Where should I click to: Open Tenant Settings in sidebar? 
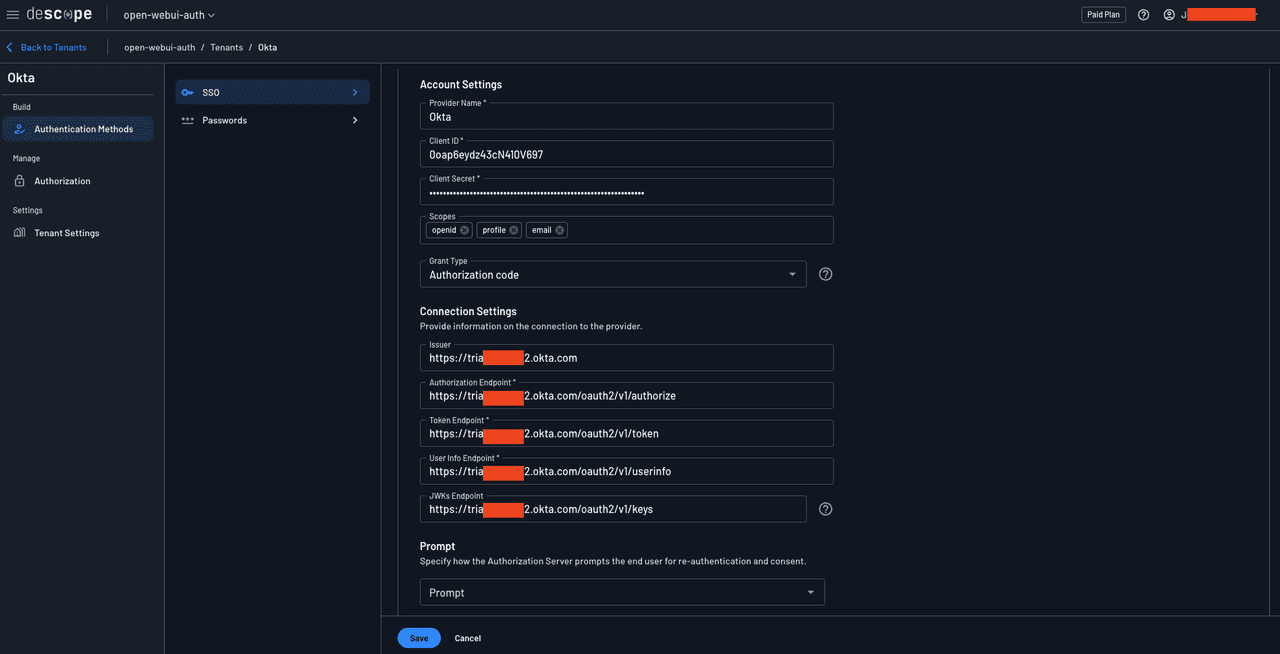66,233
